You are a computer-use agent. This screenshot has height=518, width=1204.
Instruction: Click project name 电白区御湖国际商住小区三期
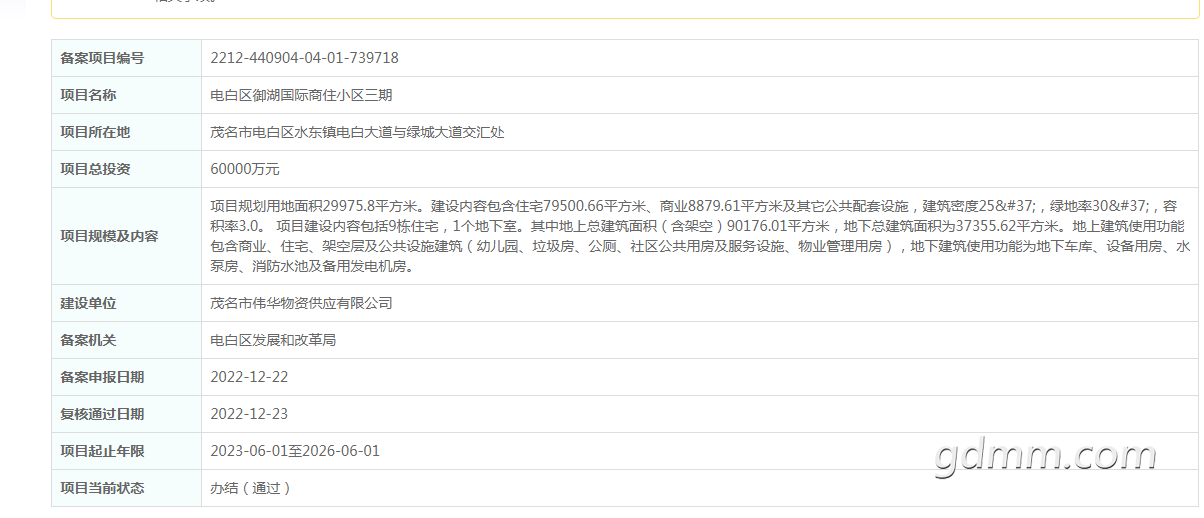point(301,95)
